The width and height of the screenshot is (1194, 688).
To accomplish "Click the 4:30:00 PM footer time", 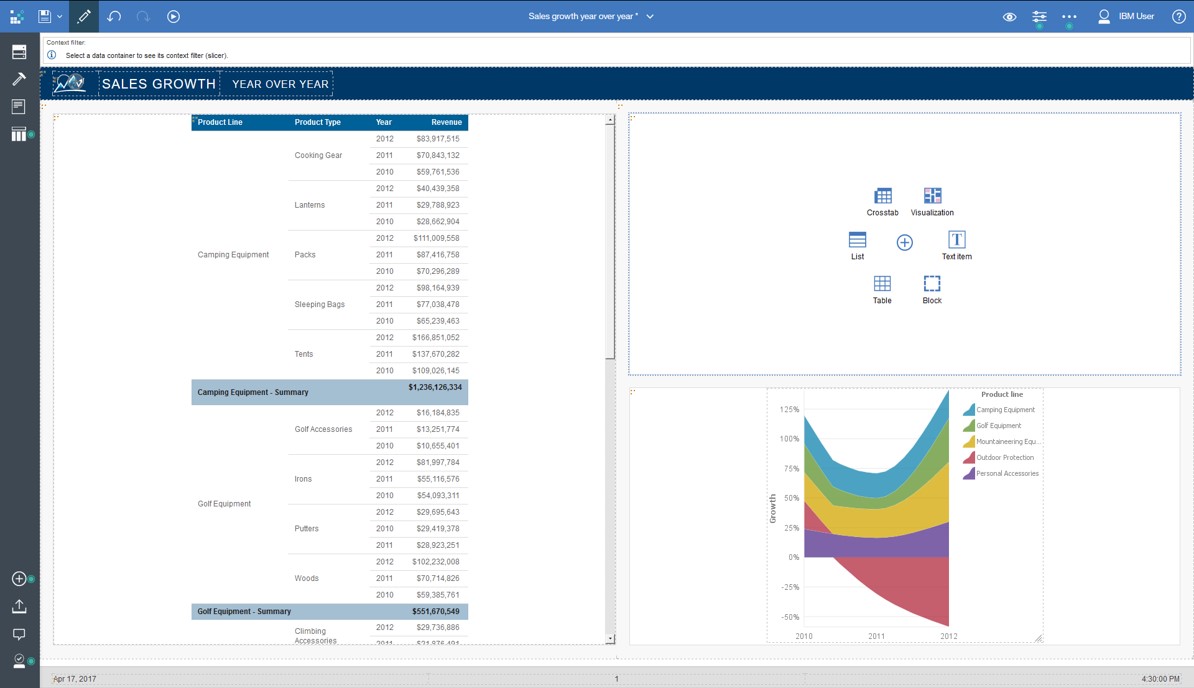I will tap(1160, 679).
